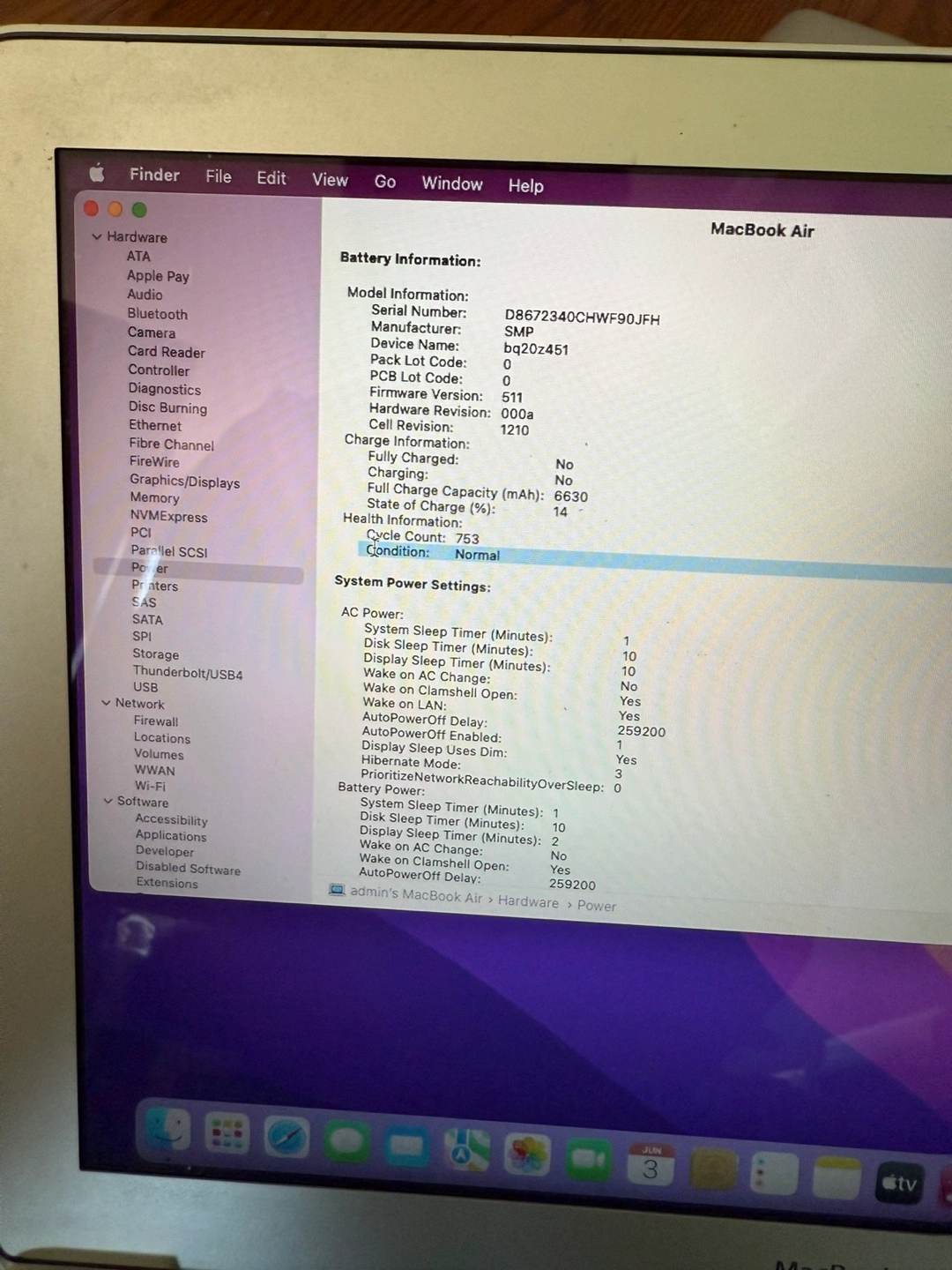Select Diagnostics in the sidebar
This screenshot has width=952, height=1270.
tap(165, 389)
